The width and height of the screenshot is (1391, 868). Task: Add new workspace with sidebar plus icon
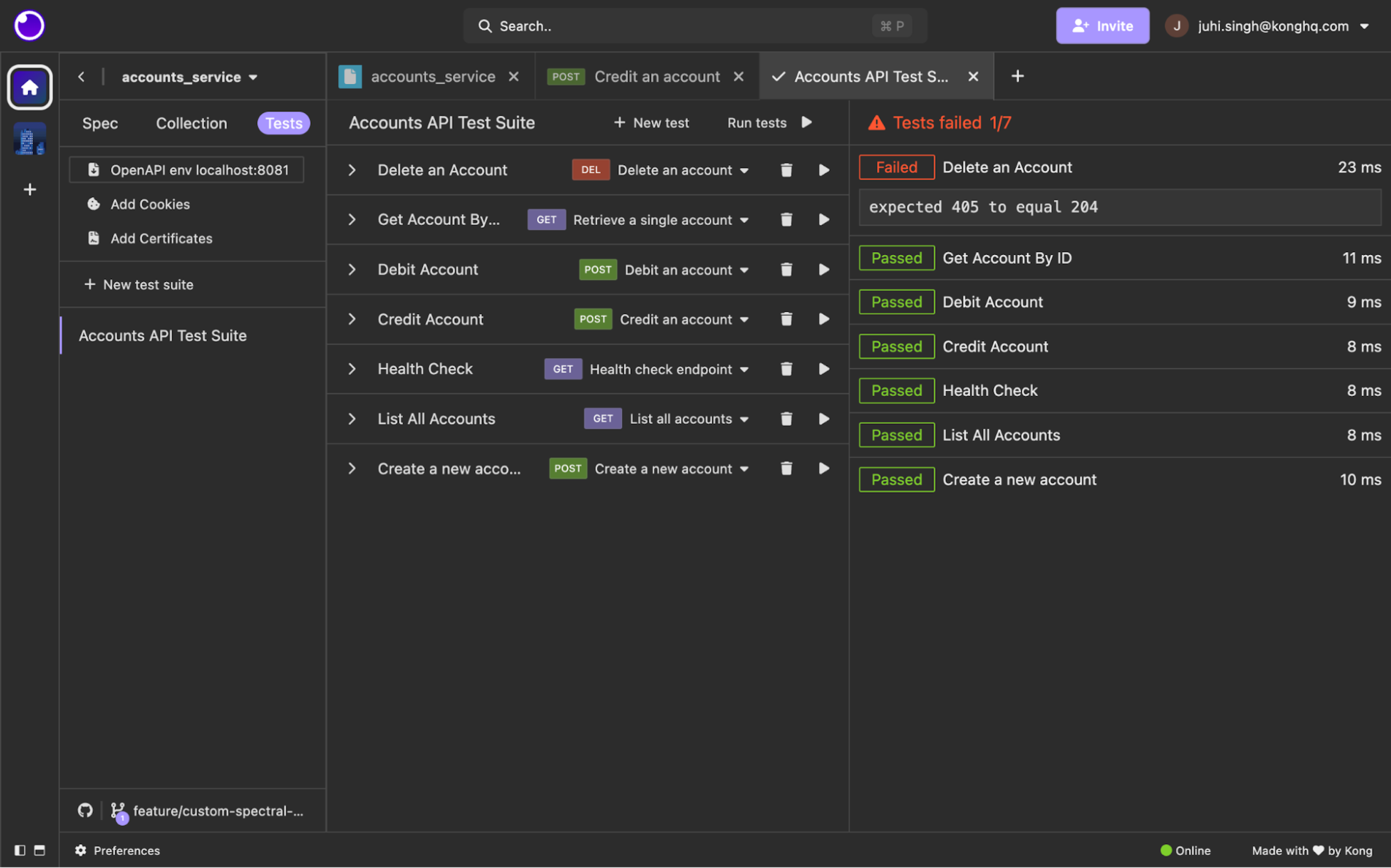30,190
